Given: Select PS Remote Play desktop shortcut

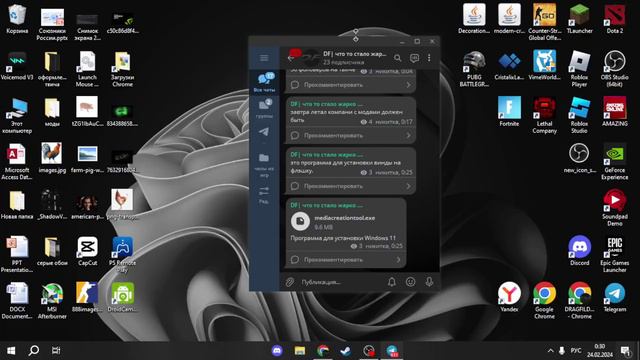Looking at the screenshot, I should coord(122,255).
